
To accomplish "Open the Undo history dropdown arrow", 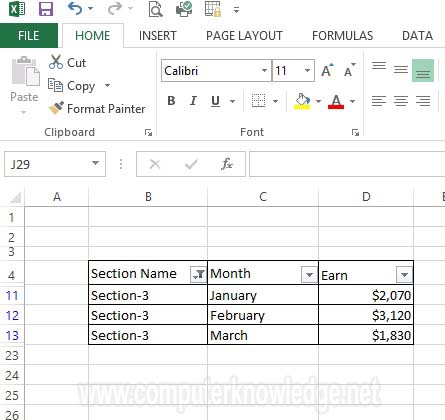I will [x=91, y=9].
